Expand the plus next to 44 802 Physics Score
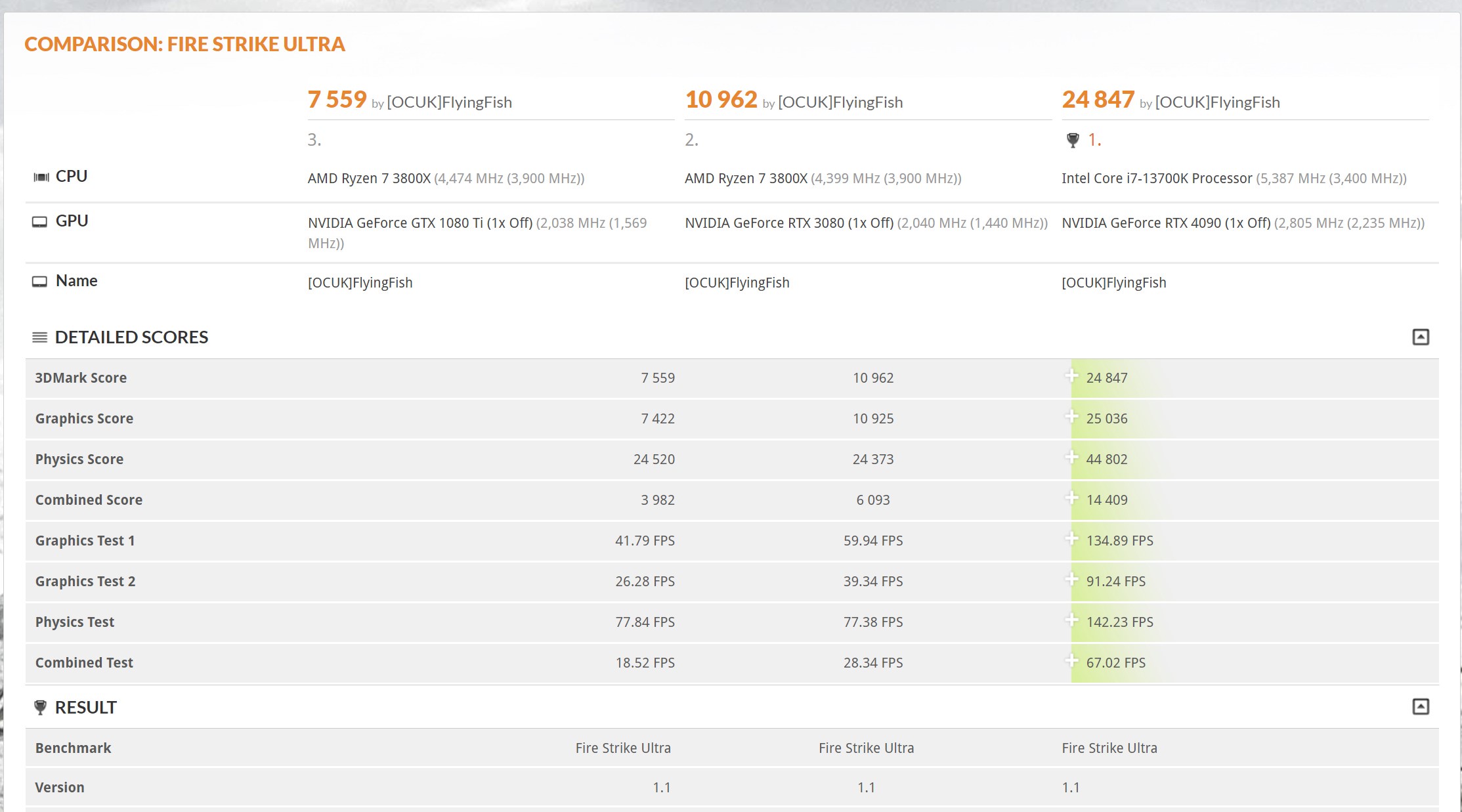1462x812 pixels. pyautogui.click(x=1071, y=458)
